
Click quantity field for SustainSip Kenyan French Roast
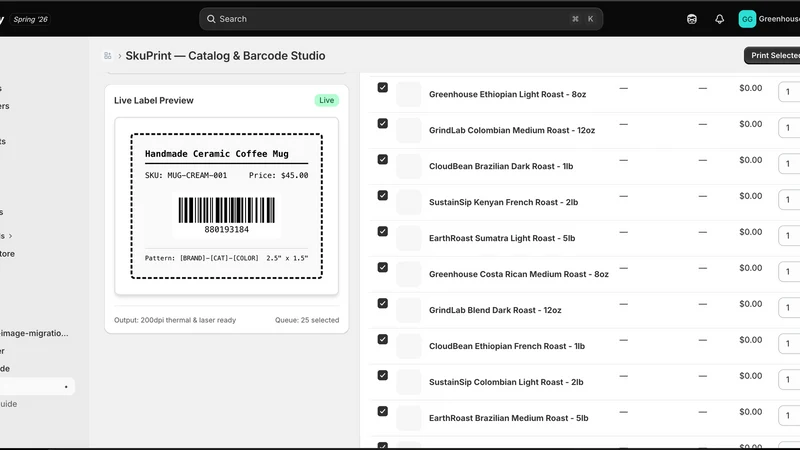coord(789,199)
